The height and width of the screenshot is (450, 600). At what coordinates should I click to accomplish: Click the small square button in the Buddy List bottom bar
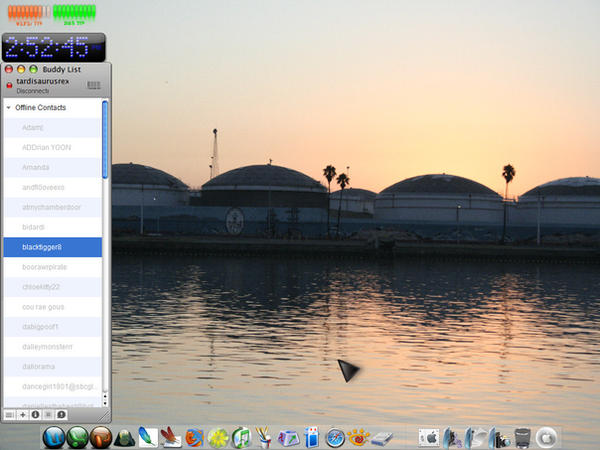pyautogui.click(x=48, y=414)
